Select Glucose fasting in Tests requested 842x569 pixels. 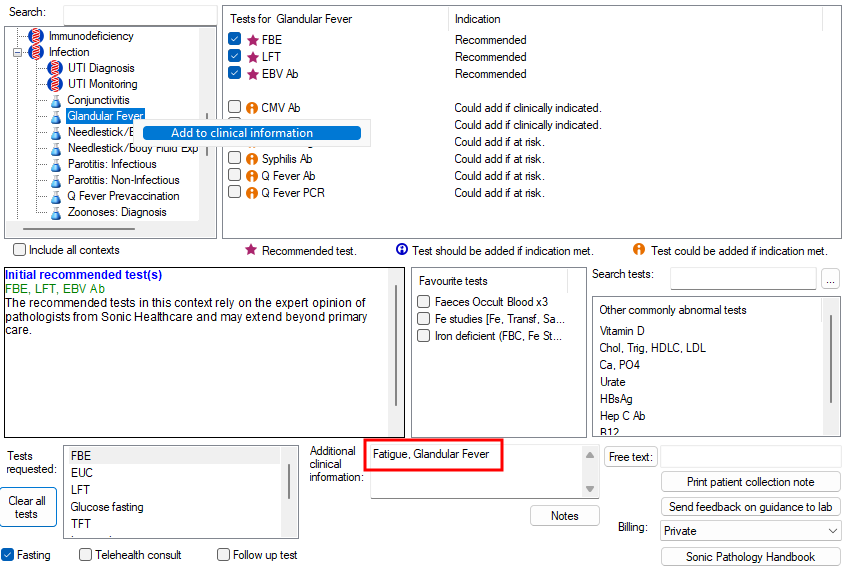(107, 507)
